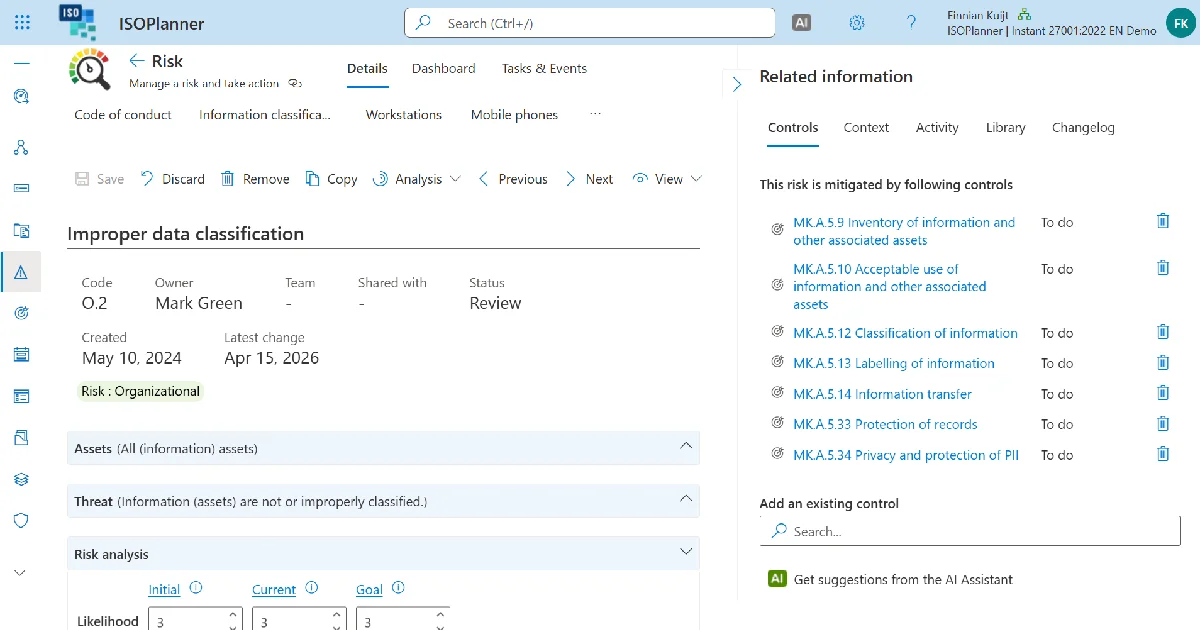Viewport: 1200px width, 630px height.
Task: Open the Analysis dropdown menu
Action: tap(416, 179)
